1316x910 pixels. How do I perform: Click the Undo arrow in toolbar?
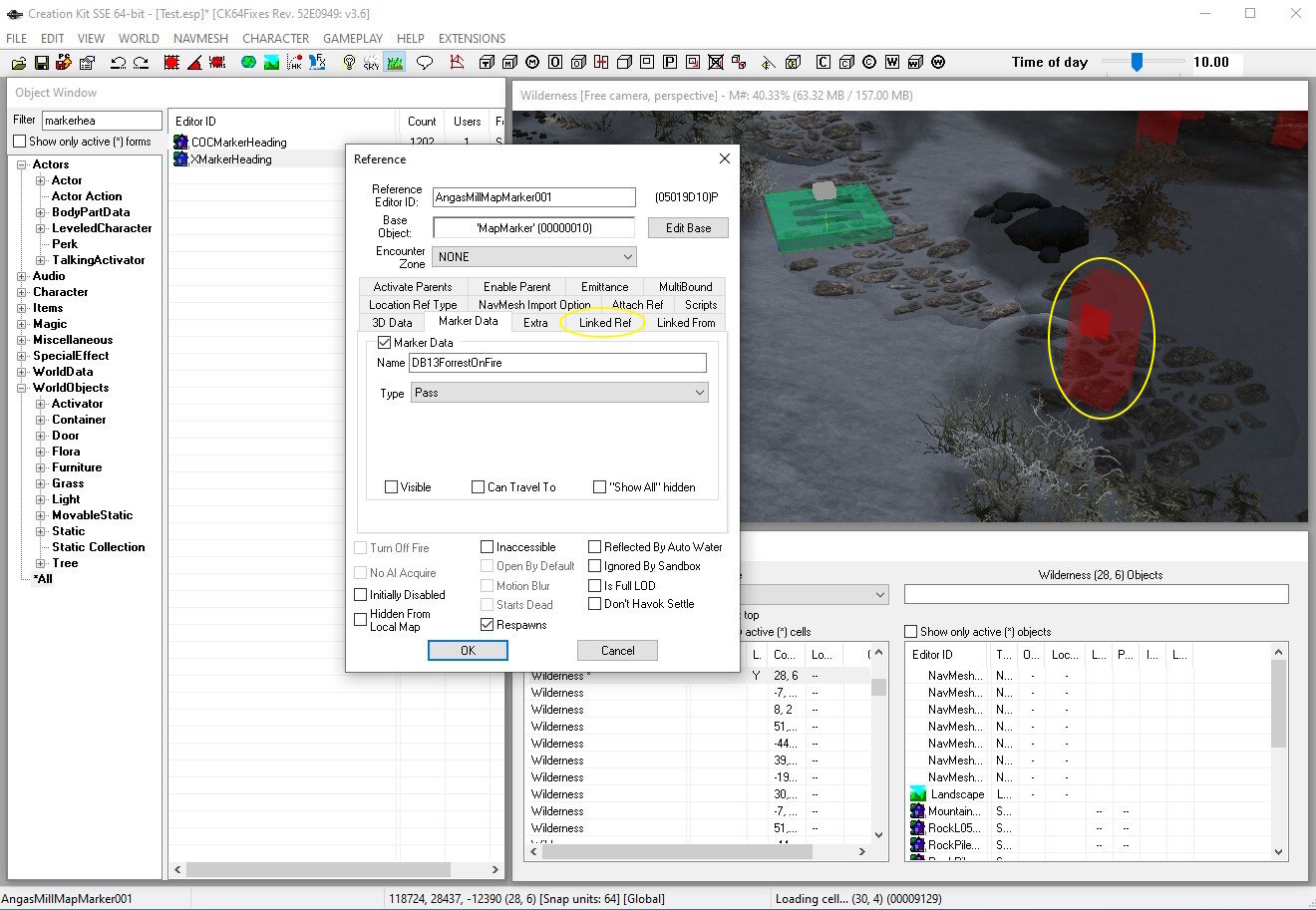click(118, 63)
